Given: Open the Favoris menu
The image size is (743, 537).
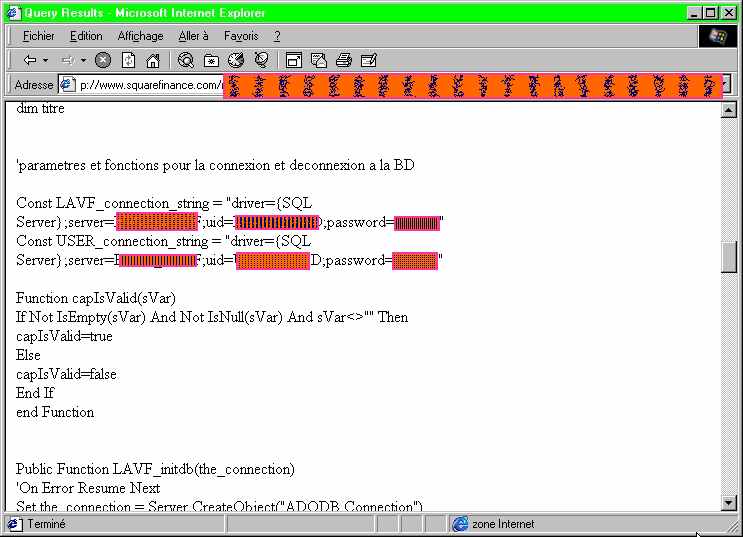Looking at the screenshot, I should [x=241, y=36].
